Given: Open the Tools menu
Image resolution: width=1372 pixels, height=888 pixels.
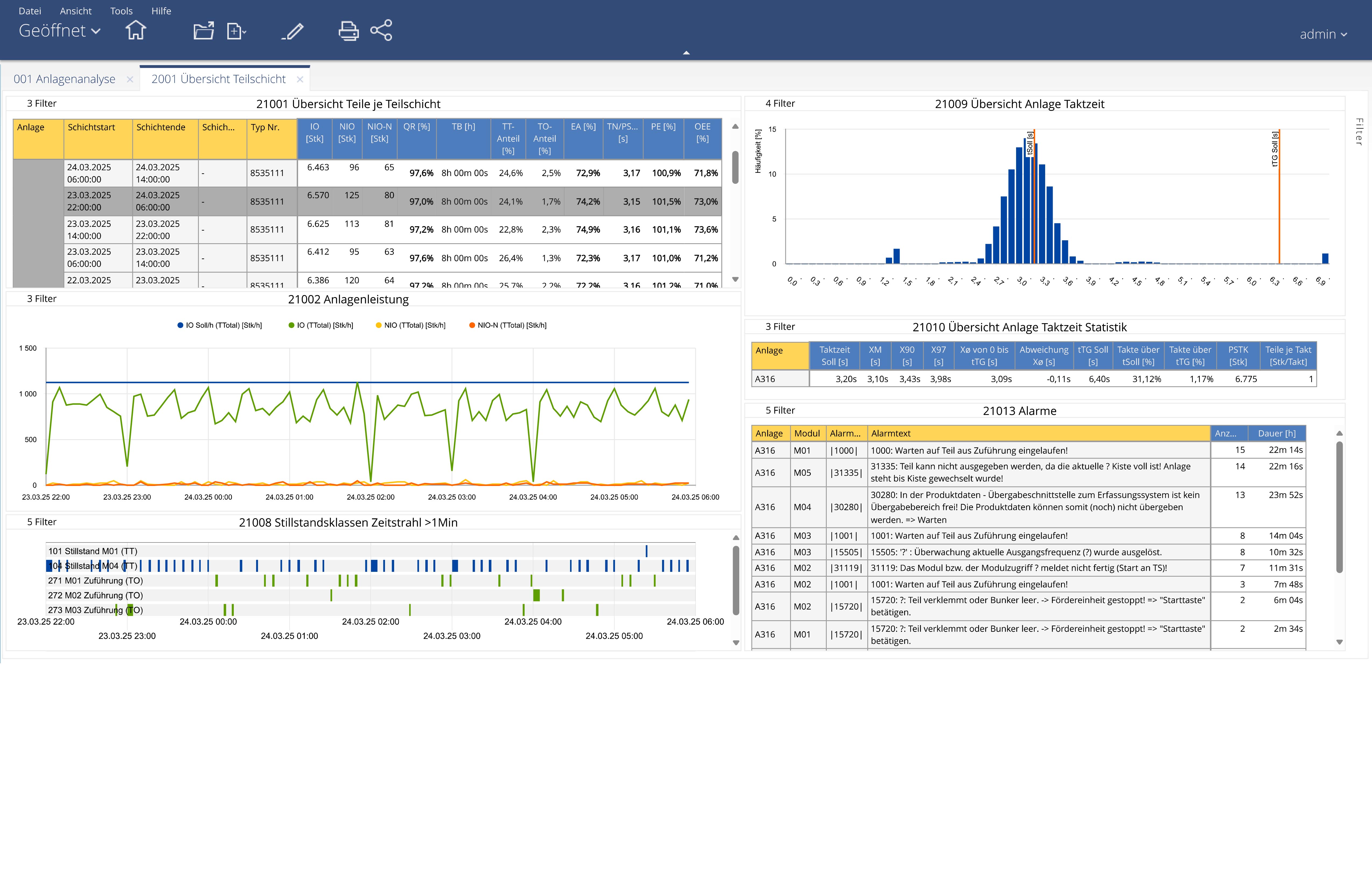Looking at the screenshot, I should (x=121, y=11).
